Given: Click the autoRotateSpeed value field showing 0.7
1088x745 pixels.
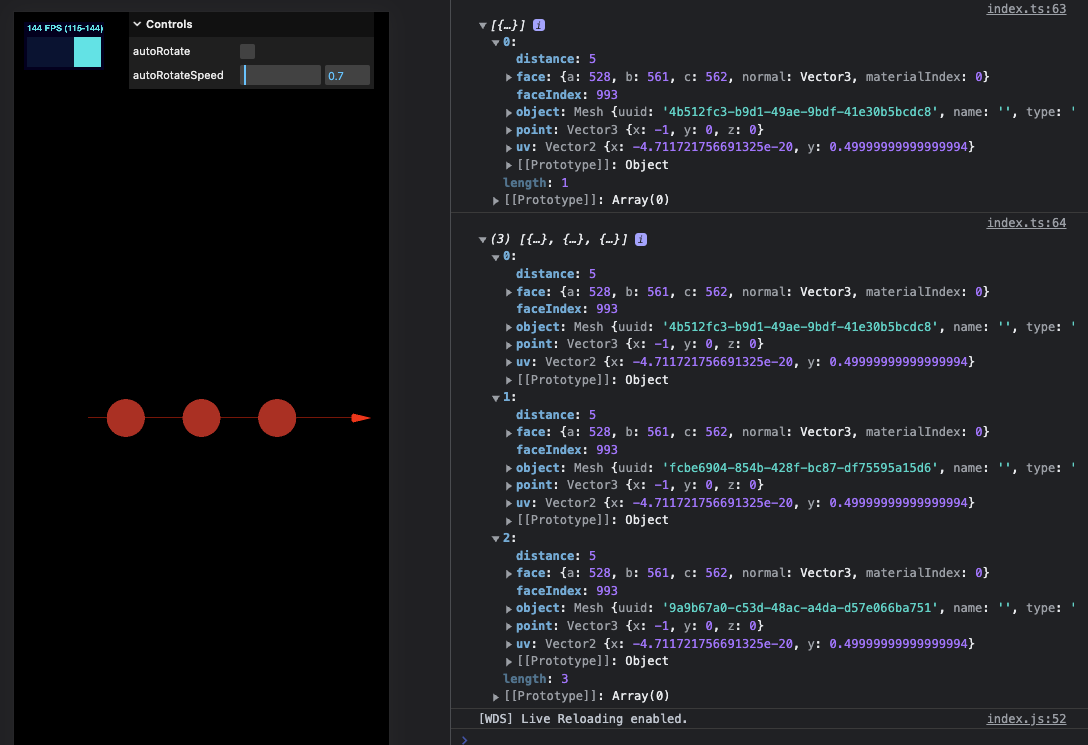Looking at the screenshot, I should 347,75.
